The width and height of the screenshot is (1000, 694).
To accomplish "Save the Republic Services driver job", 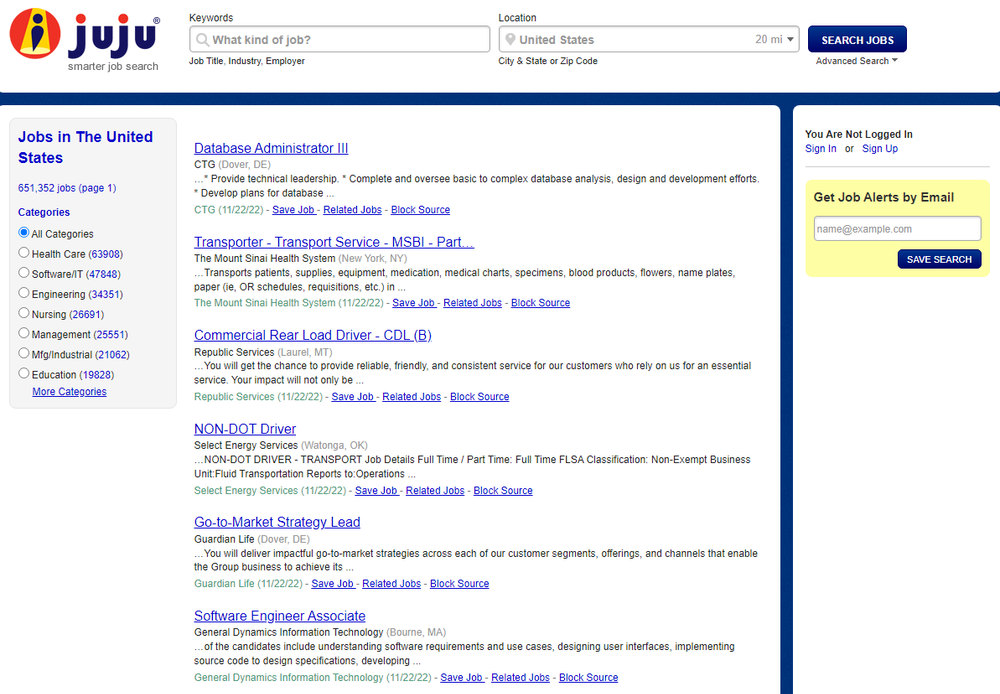I will [x=353, y=397].
